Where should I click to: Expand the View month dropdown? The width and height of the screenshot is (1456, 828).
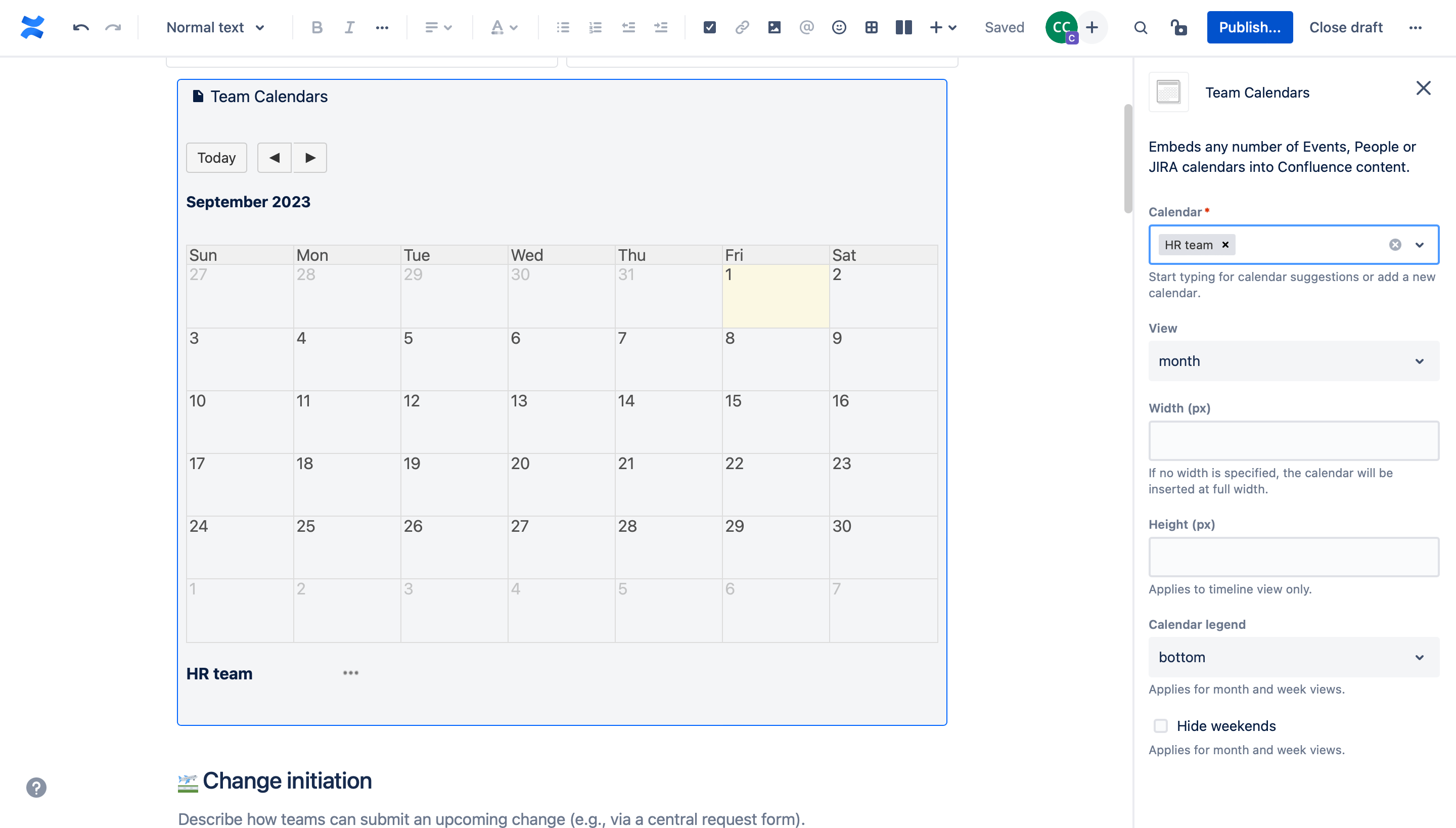pyautogui.click(x=1293, y=361)
